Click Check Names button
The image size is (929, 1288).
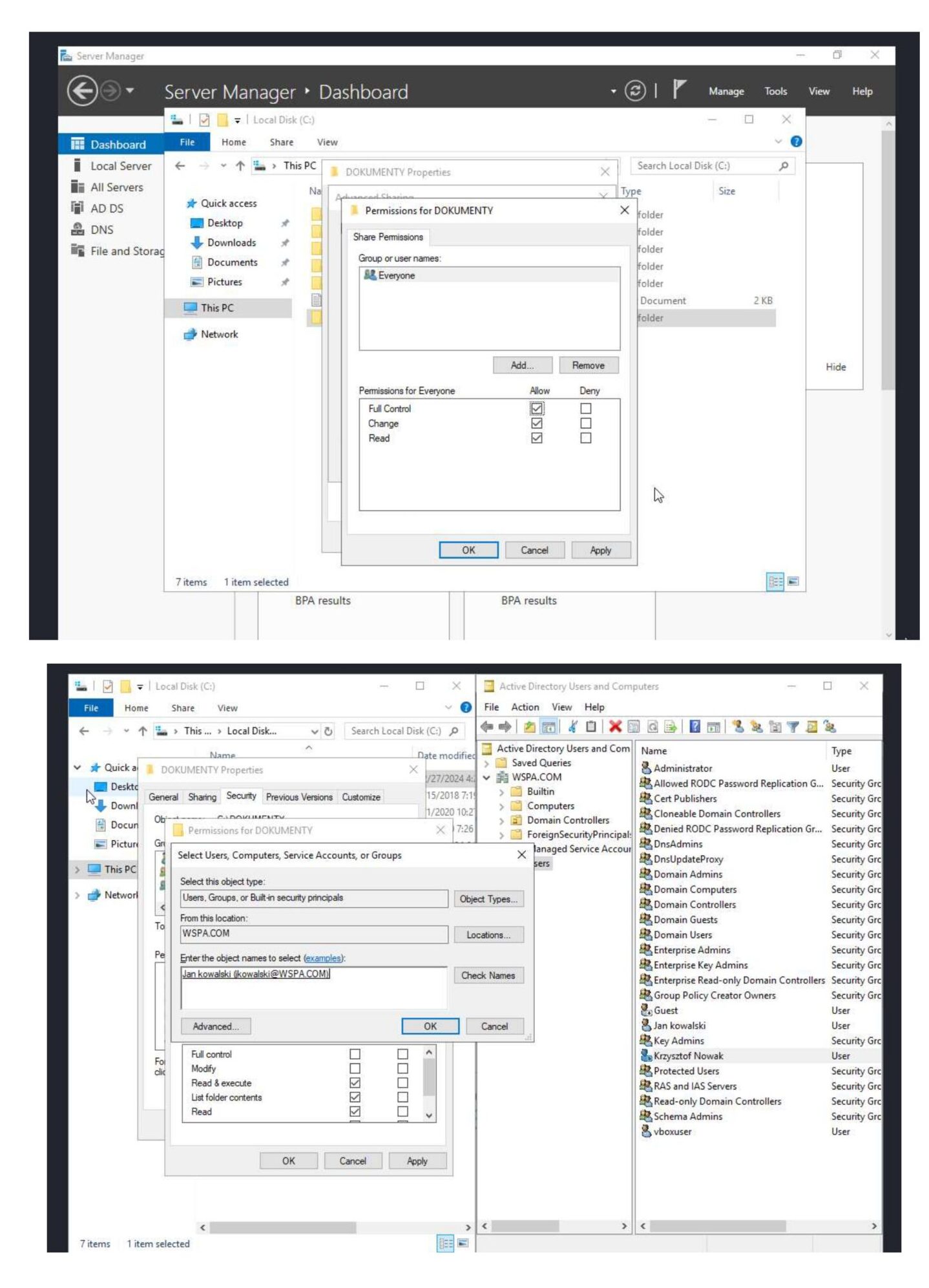tap(488, 975)
